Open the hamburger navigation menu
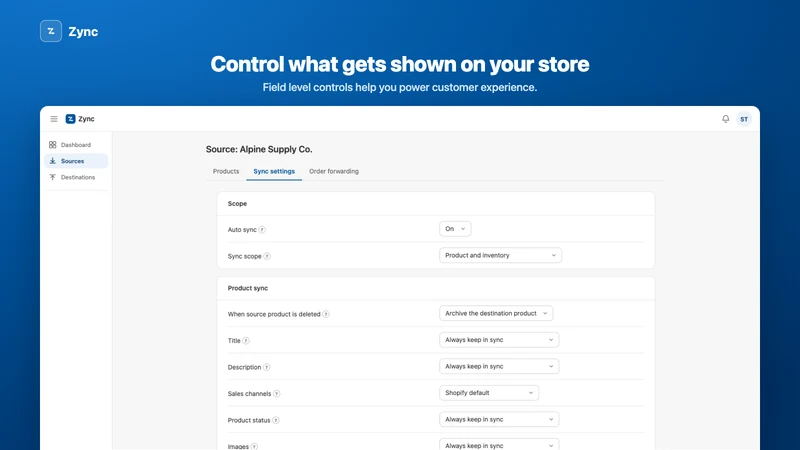 pyautogui.click(x=54, y=119)
